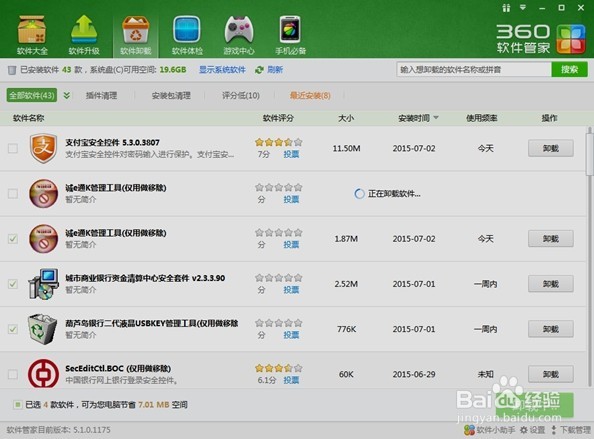
Task: Click the version text 5.1.0.1175
Action: [x=92, y=430]
